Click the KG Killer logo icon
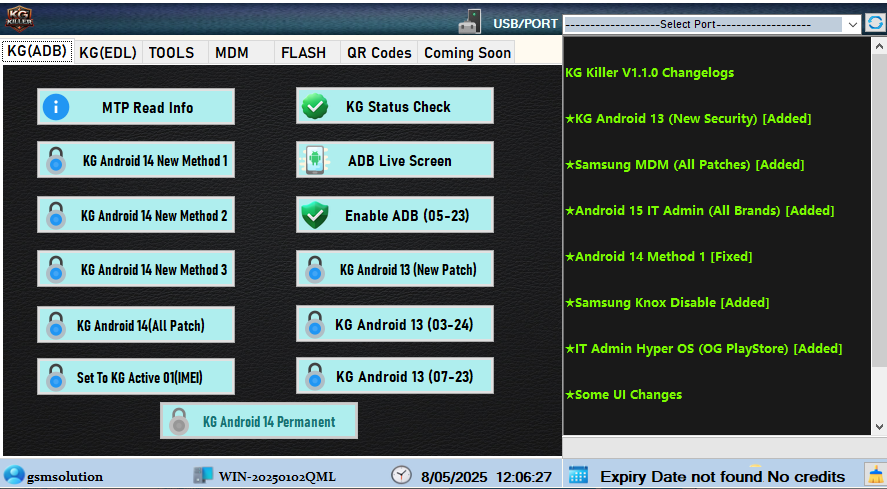Viewport: 887px width, 489px height. [19, 19]
